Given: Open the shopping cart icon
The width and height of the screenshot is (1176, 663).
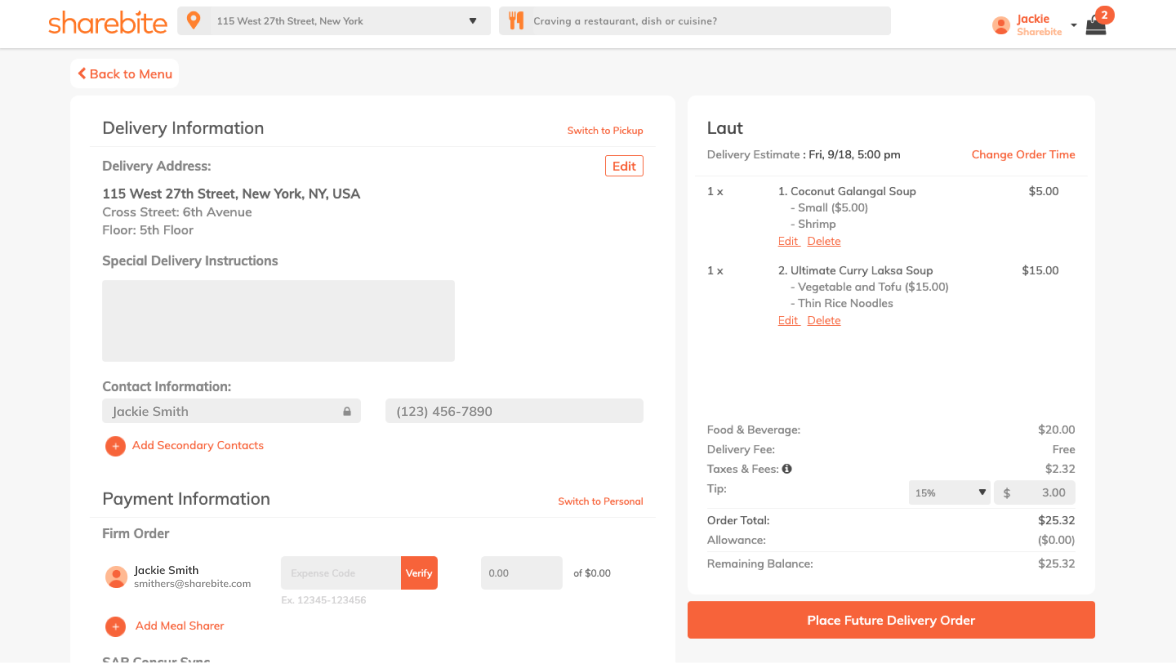Looking at the screenshot, I should (1096, 26).
